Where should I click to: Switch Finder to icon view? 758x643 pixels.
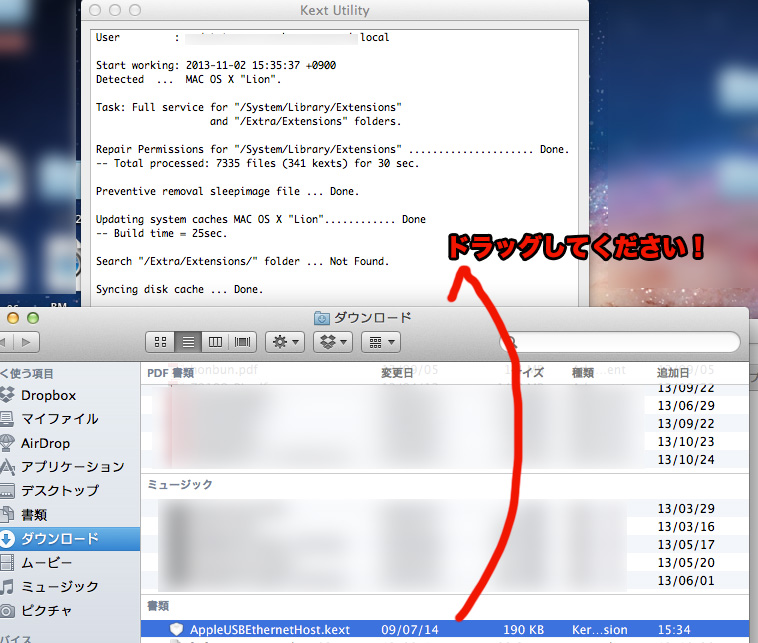[160, 342]
